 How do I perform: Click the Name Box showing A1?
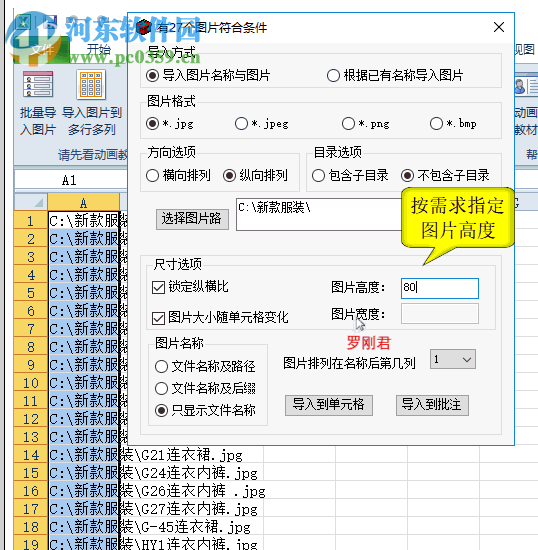pos(70,180)
